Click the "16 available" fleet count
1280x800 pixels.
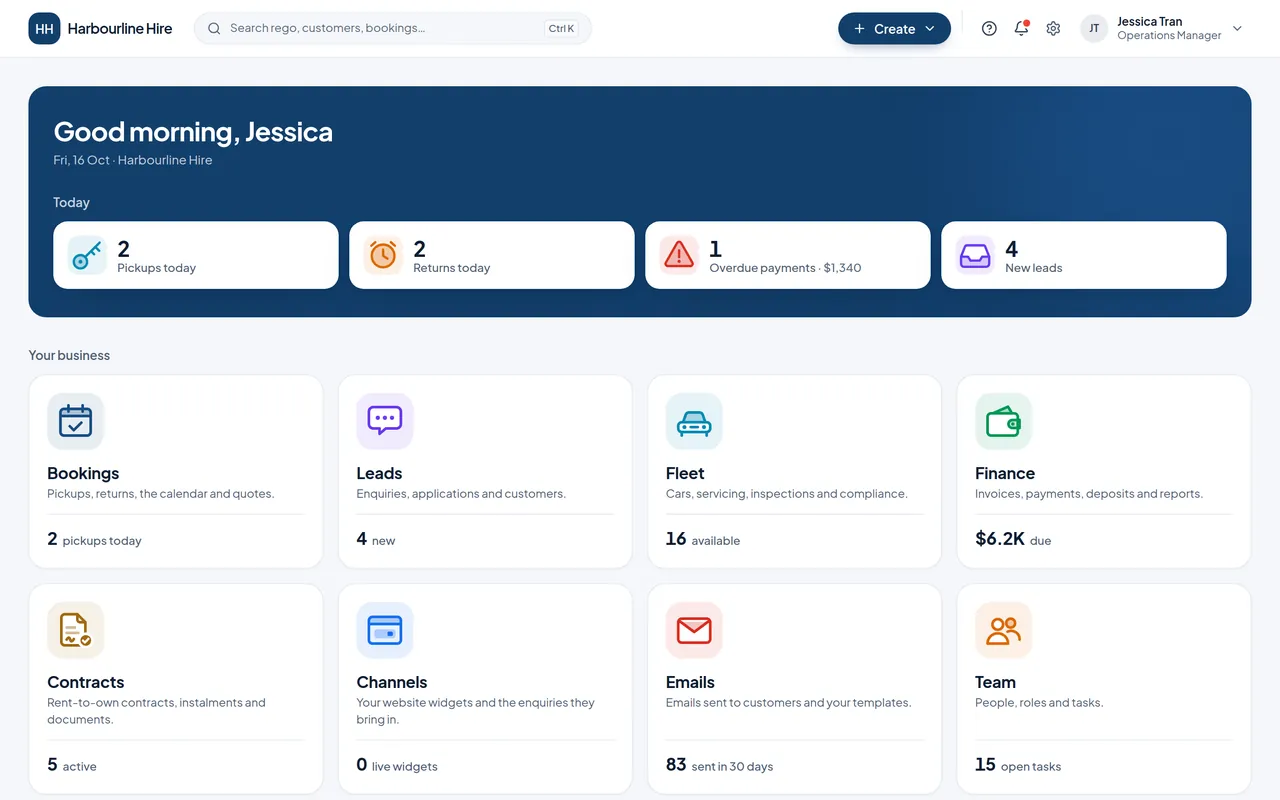(x=703, y=539)
